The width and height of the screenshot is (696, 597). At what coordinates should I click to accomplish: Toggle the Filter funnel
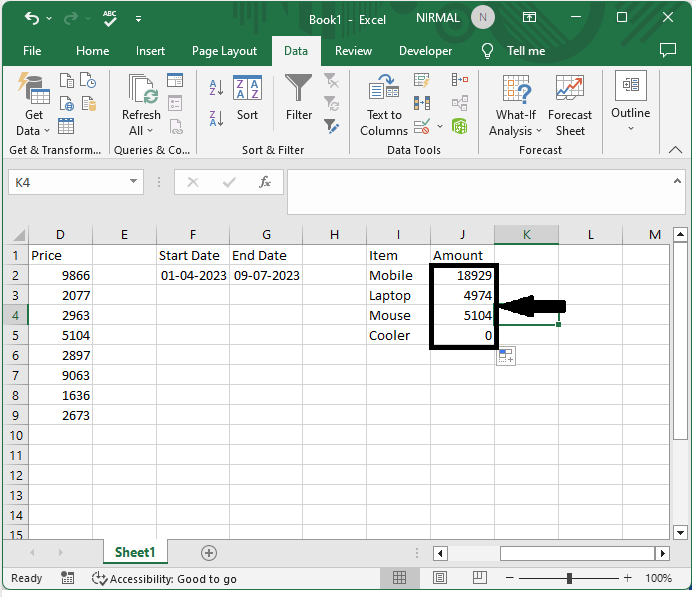pyautogui.click(x=299, y=99)
